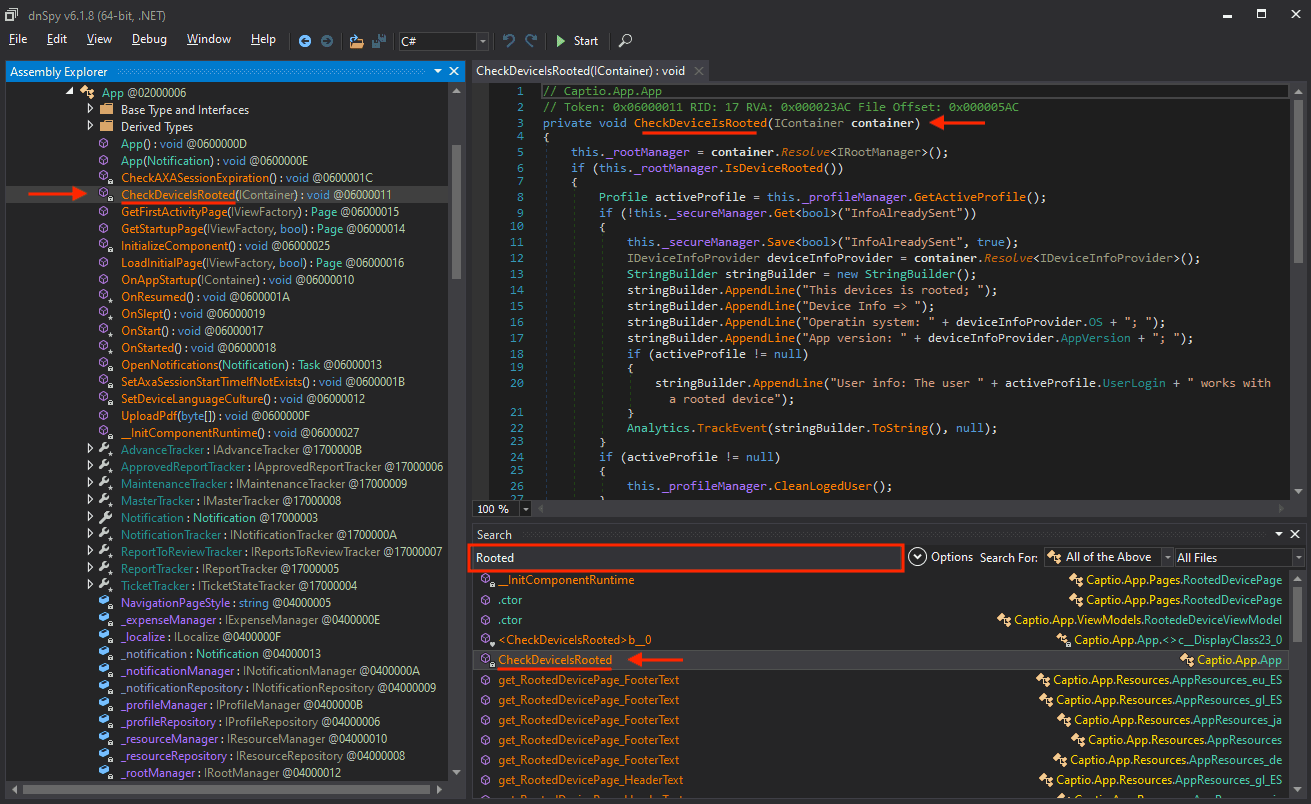Click the field icon beside _rootManager
This screenshot has height=804, width=1311.
105,772
